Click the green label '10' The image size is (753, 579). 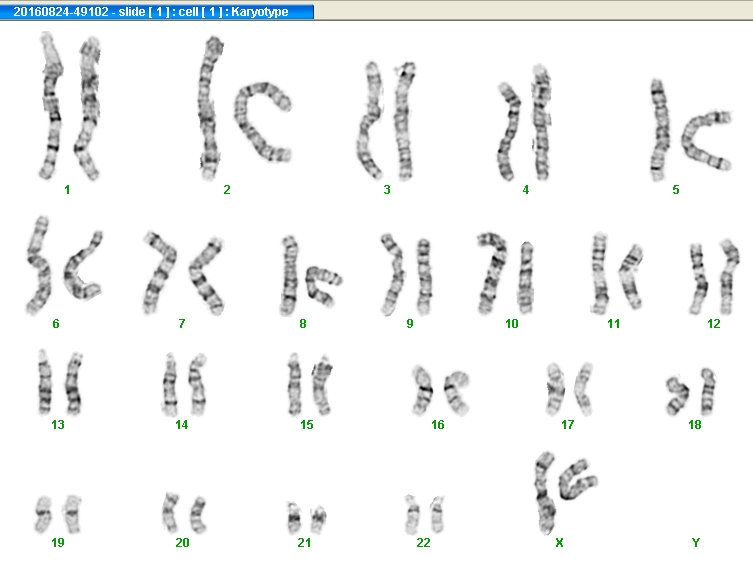coord(512,324)
